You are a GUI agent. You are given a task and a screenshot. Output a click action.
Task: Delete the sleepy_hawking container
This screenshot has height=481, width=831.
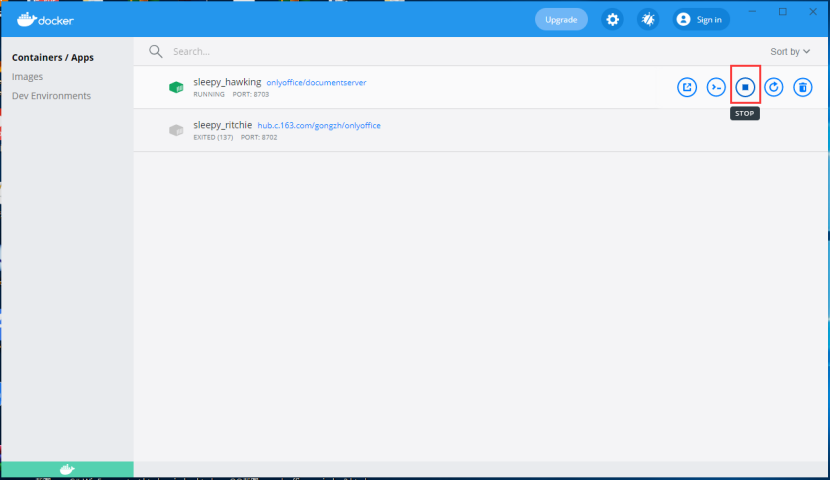coord(803,87)
